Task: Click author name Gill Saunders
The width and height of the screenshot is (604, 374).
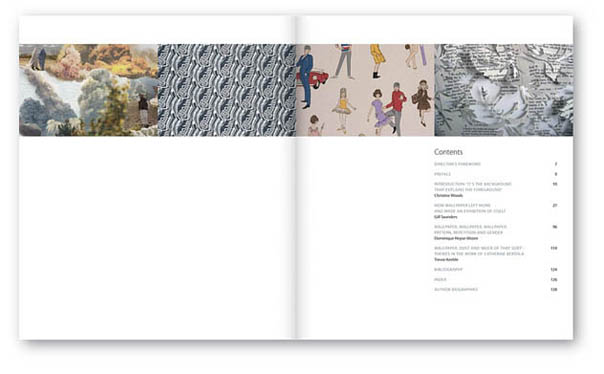Action: (446, 217)
